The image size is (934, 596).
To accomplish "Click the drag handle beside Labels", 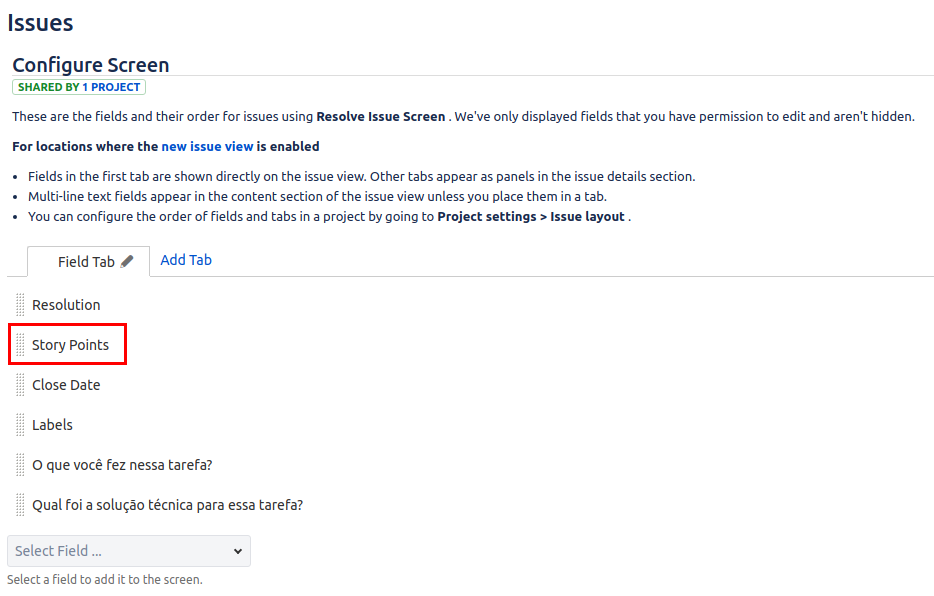I will (20, 425).
